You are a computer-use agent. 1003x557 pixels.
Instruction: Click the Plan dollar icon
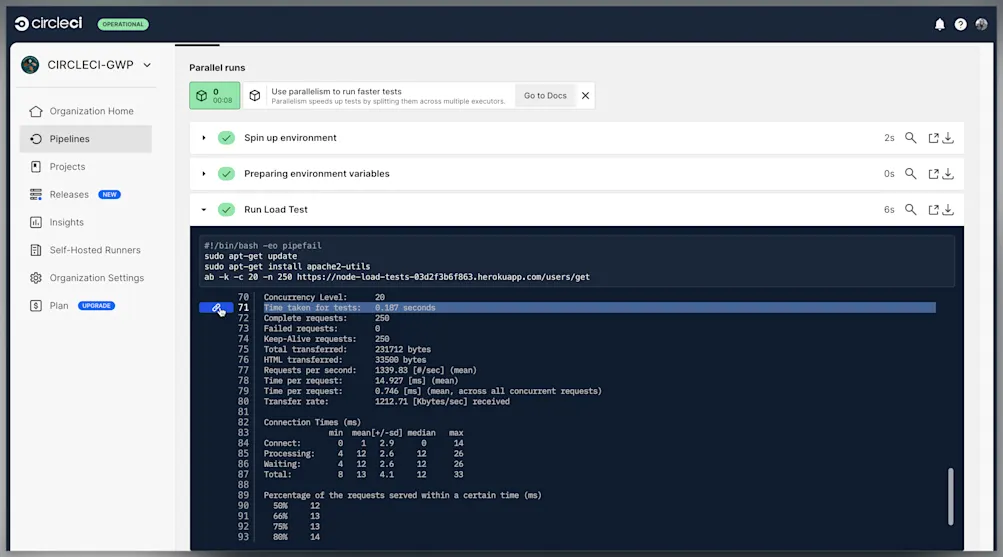coord(36,306)
